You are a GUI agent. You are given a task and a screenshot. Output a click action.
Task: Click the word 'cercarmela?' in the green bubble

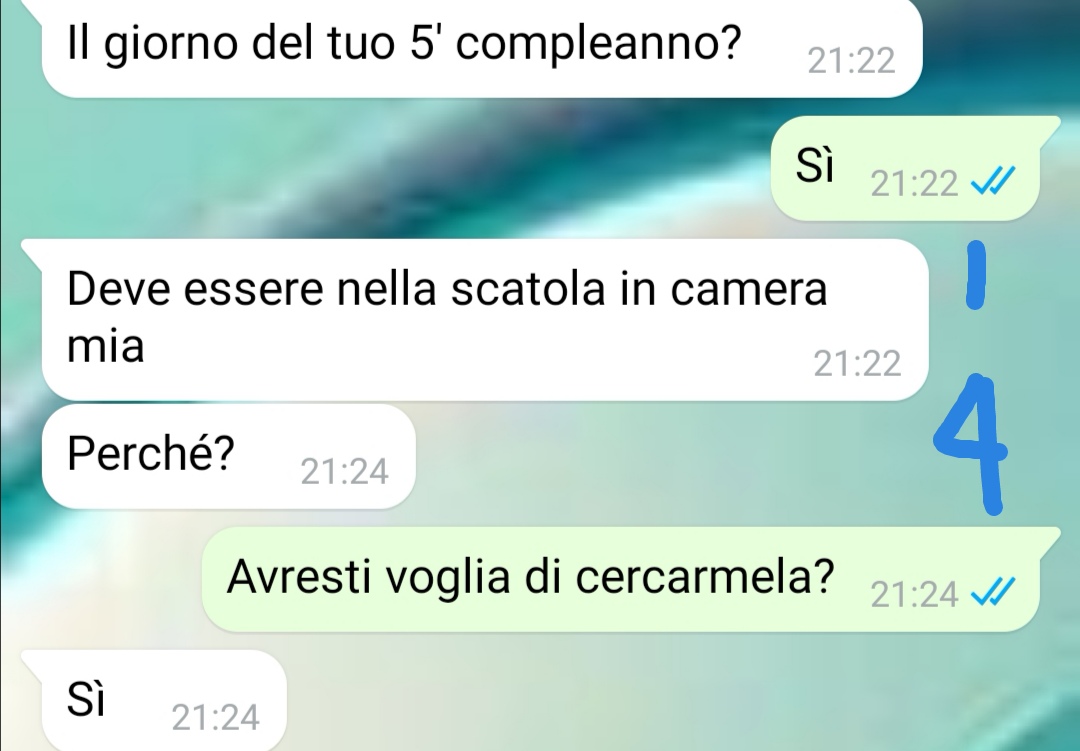pos(705,576)
